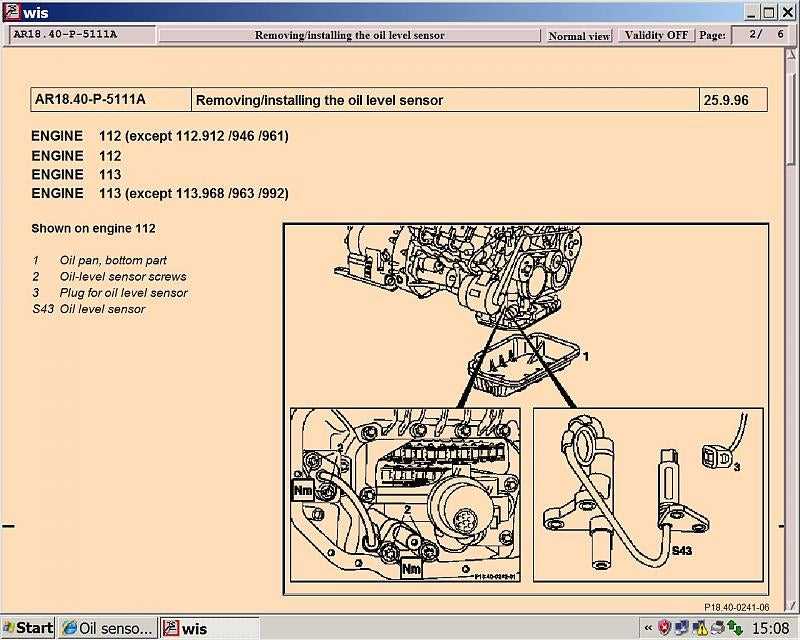Click 'S43 Oil level sensor' legend entry
Viewport: 800px width, 640px height.
tap(89, 309)
